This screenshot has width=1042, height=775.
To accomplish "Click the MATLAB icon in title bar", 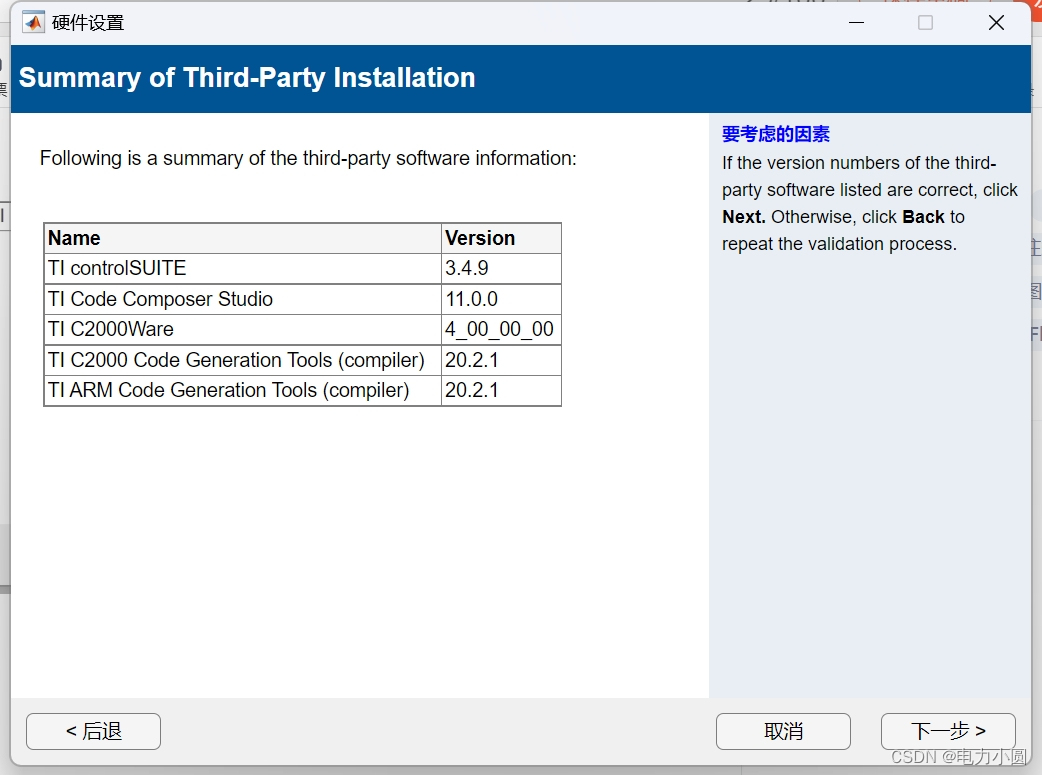I will click(x=33, y=23).
